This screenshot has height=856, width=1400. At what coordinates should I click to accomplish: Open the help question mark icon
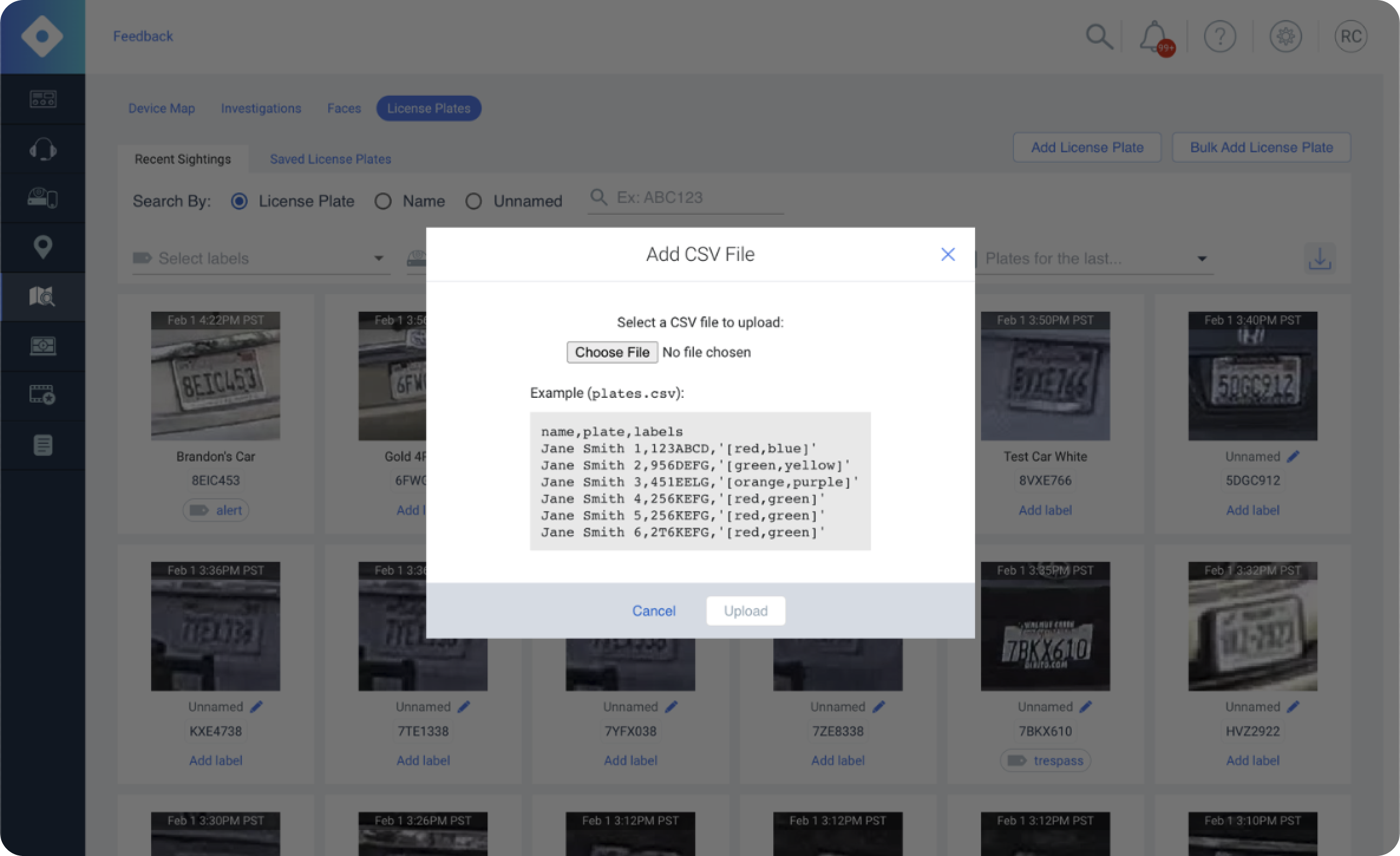[x=1219, y=37]
